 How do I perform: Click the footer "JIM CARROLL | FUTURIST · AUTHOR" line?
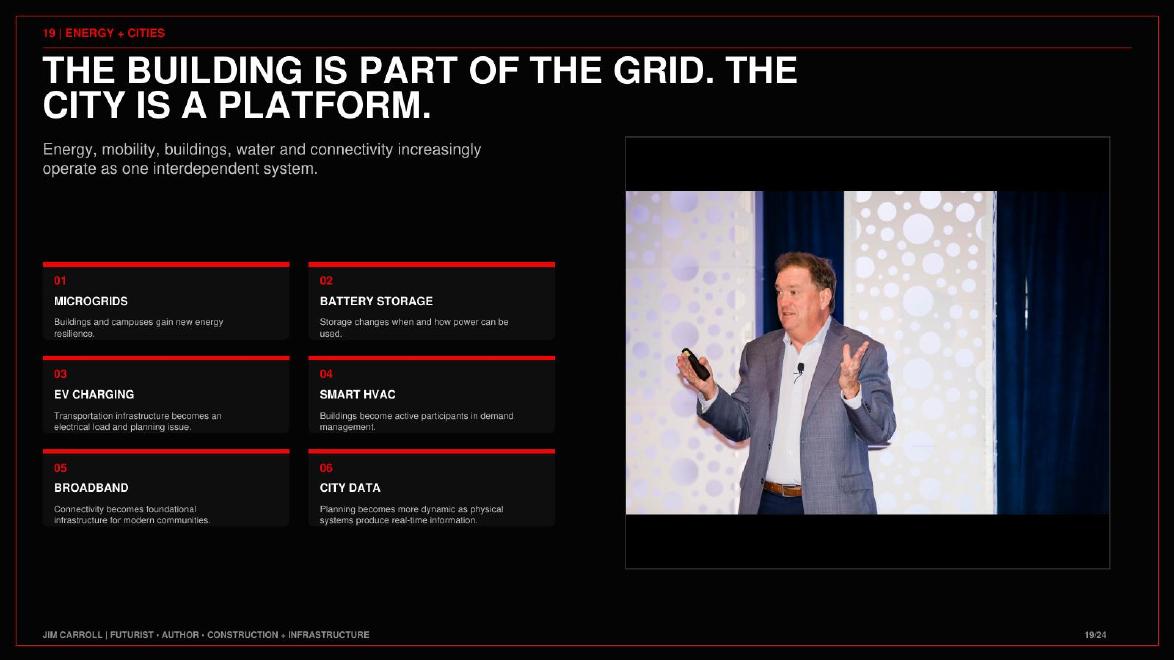(x=206, y=635)
